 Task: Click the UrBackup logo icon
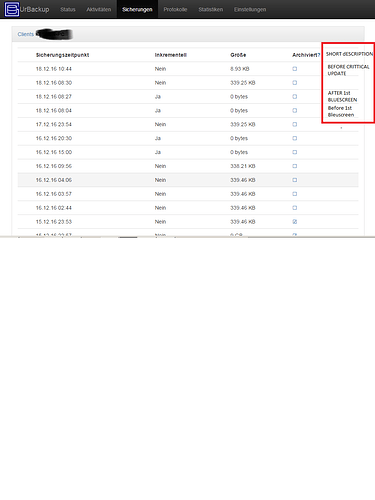coord(12,9)
